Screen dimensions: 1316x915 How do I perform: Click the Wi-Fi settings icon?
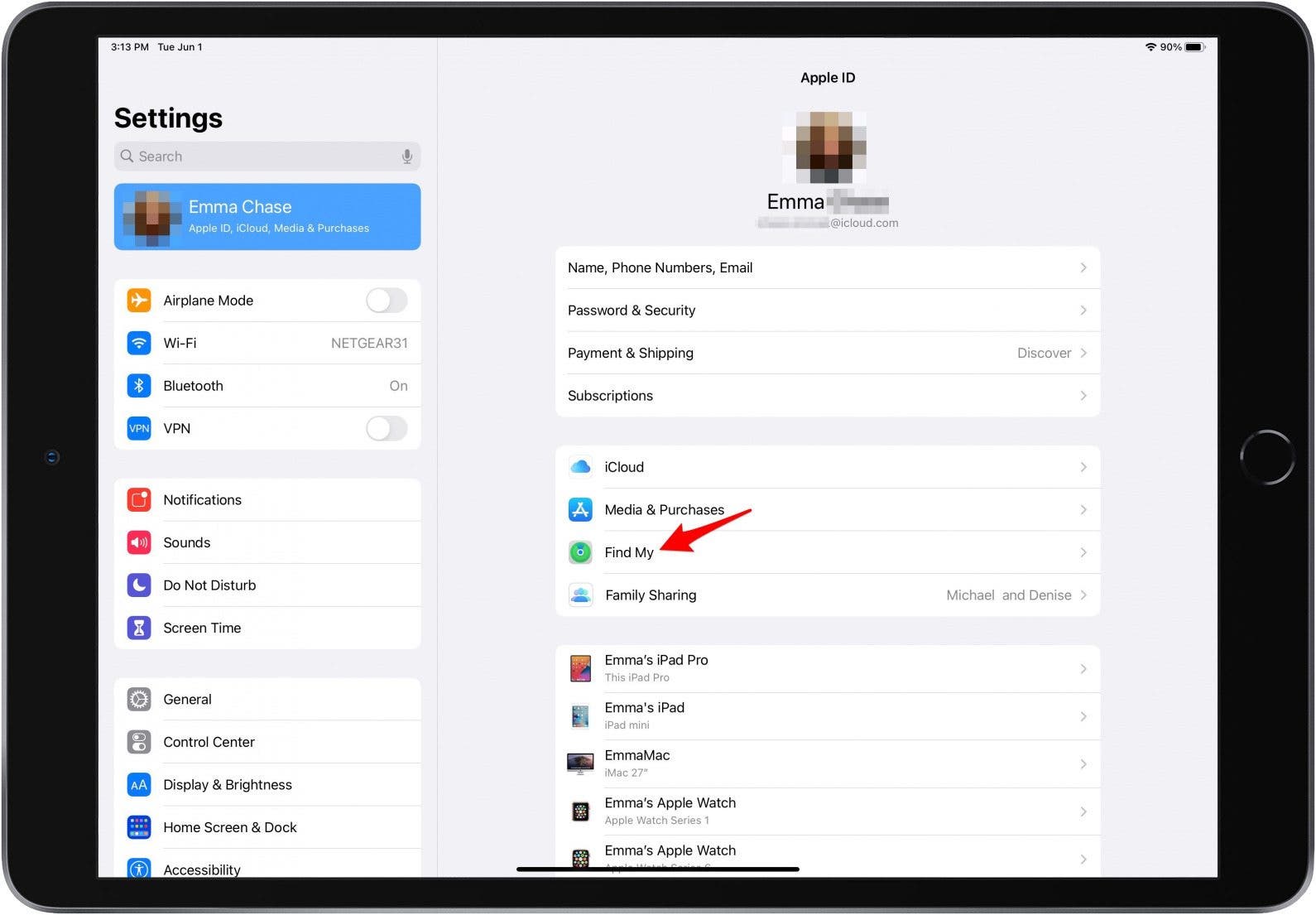coord(139,343)
